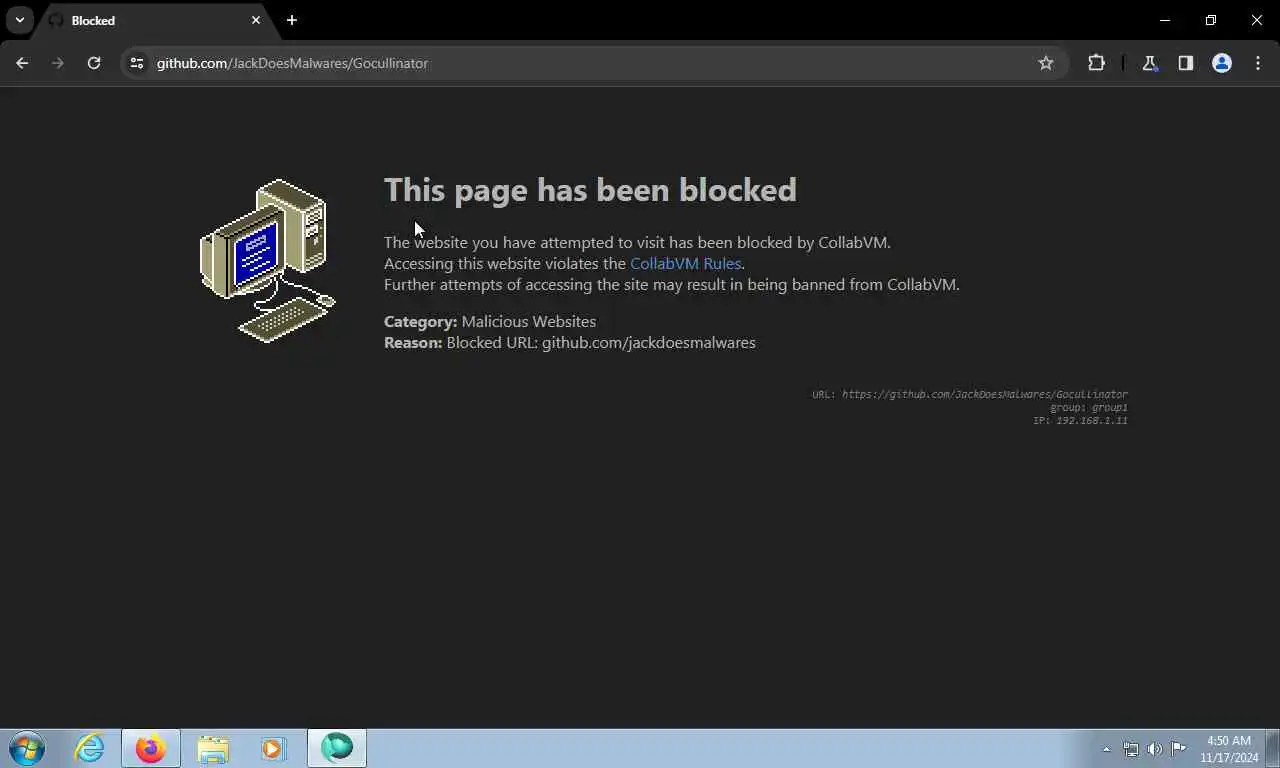The width and height of the screenshot is (1280, 768).
Task: Open the CollabVM Rules link
Action: (685, 263)
